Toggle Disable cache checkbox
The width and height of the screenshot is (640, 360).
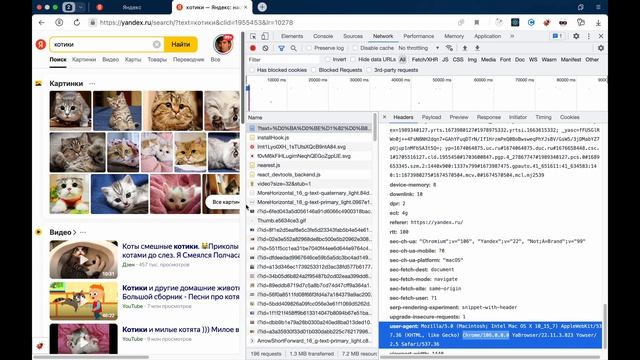355,48
